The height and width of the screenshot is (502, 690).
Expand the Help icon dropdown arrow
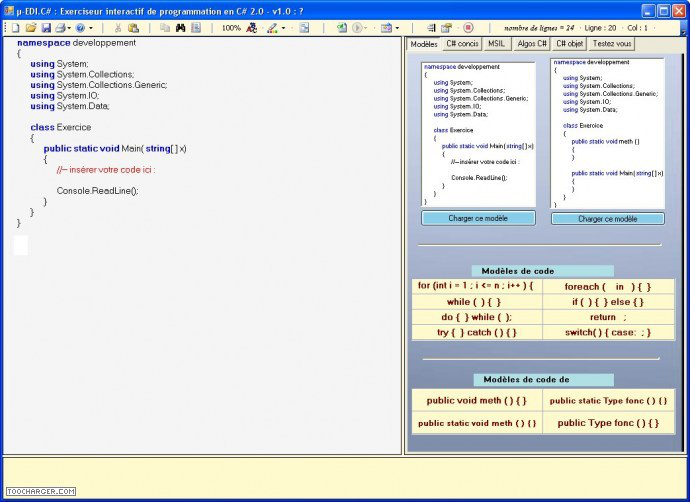click(92, 28)
